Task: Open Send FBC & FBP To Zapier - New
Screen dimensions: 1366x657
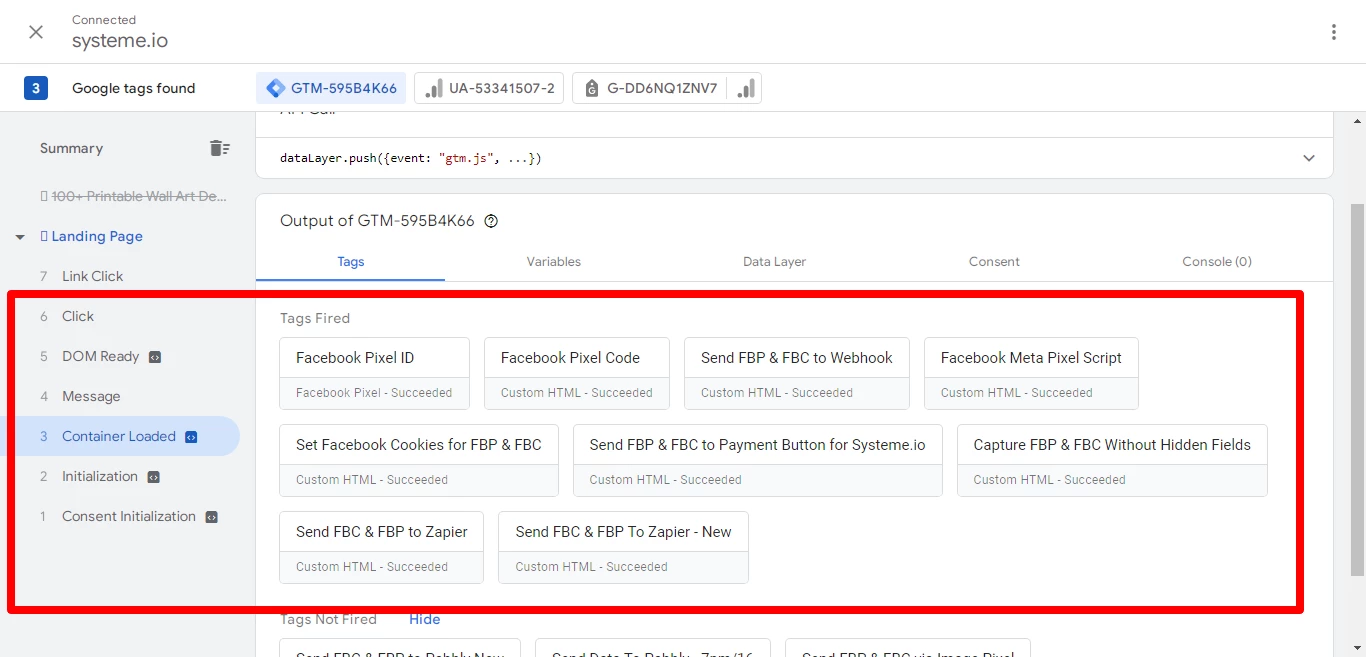Action: pos(623,547)
